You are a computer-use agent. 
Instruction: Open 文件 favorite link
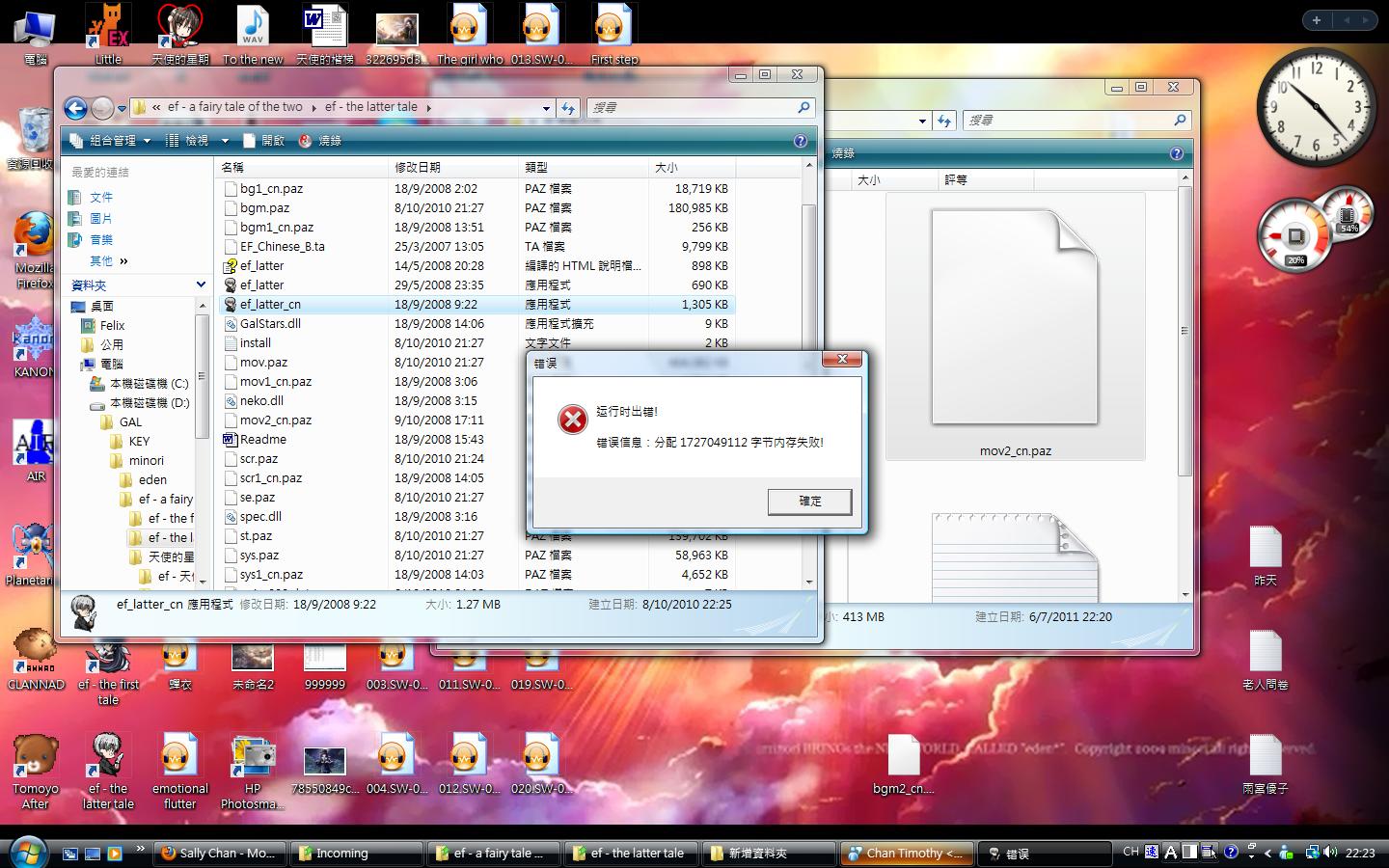(x=101, y=197)
